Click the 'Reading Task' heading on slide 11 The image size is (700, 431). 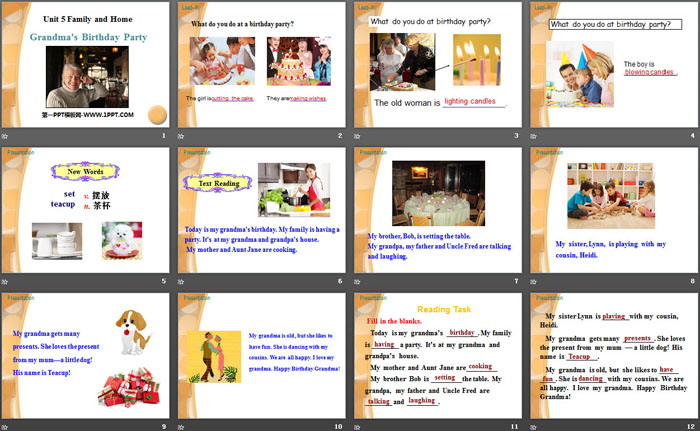pos(444,309)
